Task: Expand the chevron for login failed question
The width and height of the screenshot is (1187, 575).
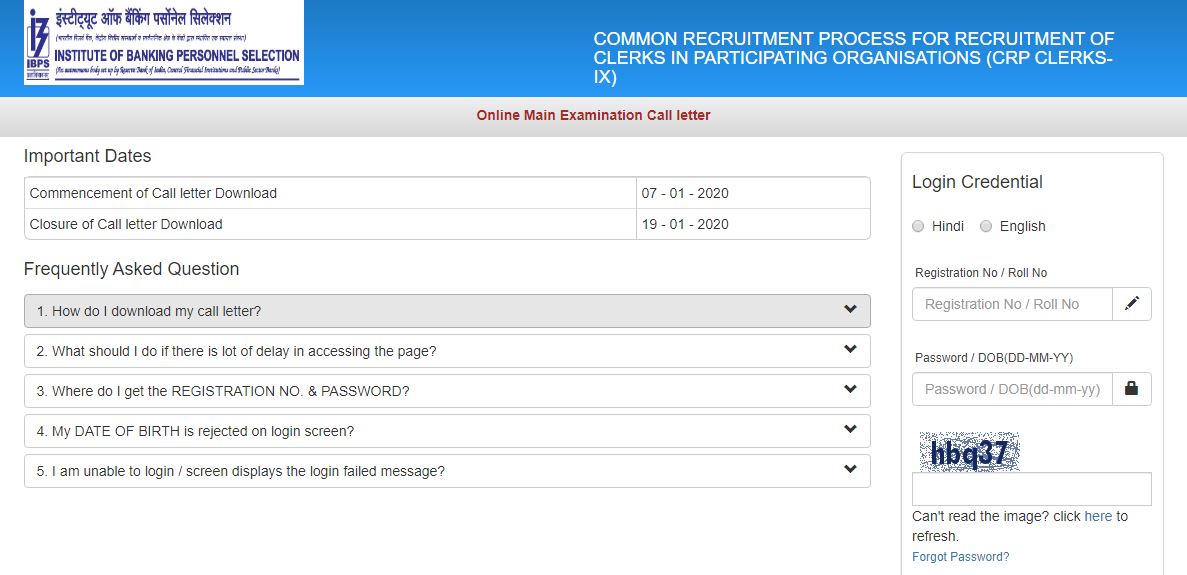Action: pyautogui.click(x=850, y=470)
